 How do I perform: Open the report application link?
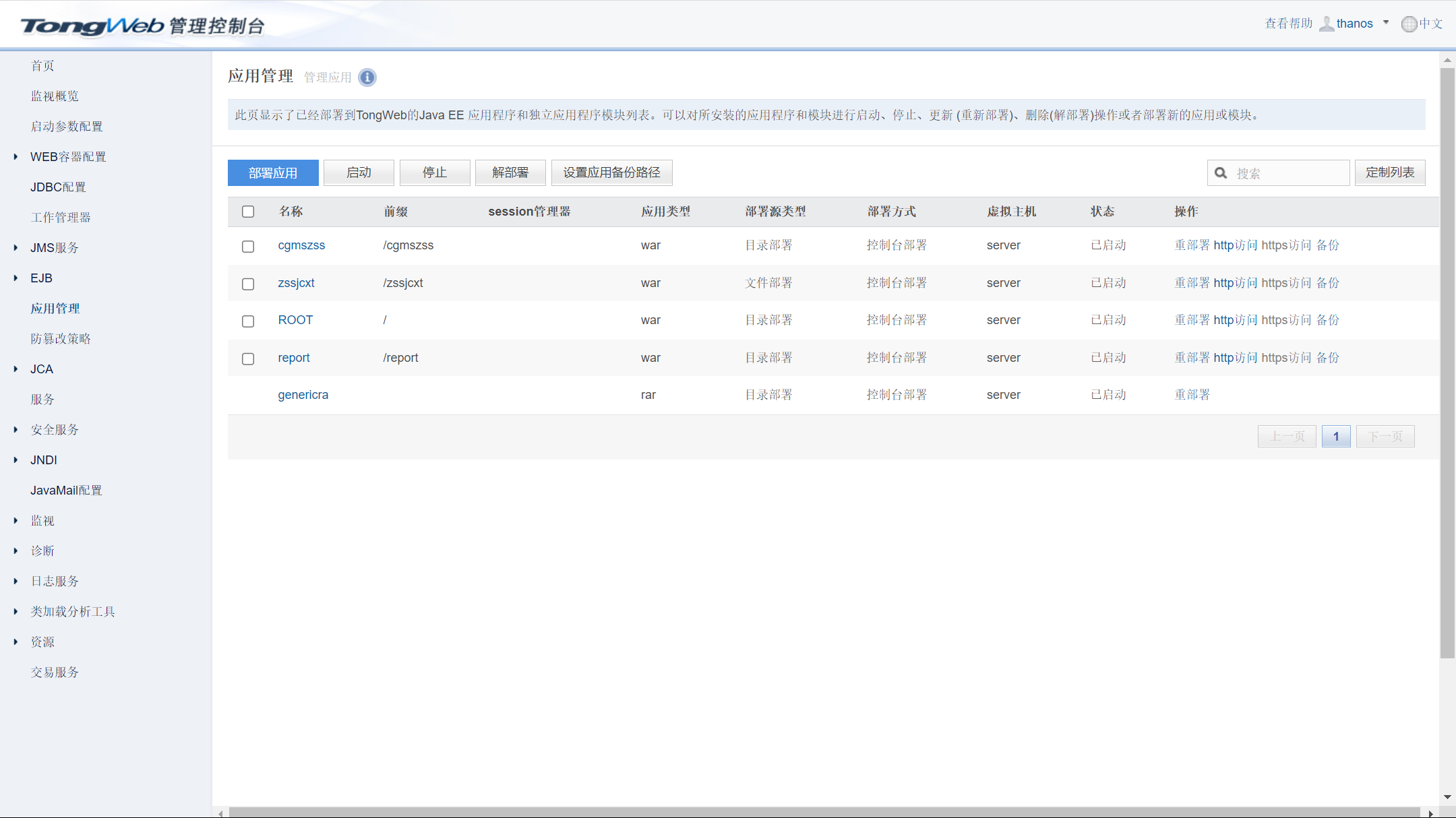294,358
